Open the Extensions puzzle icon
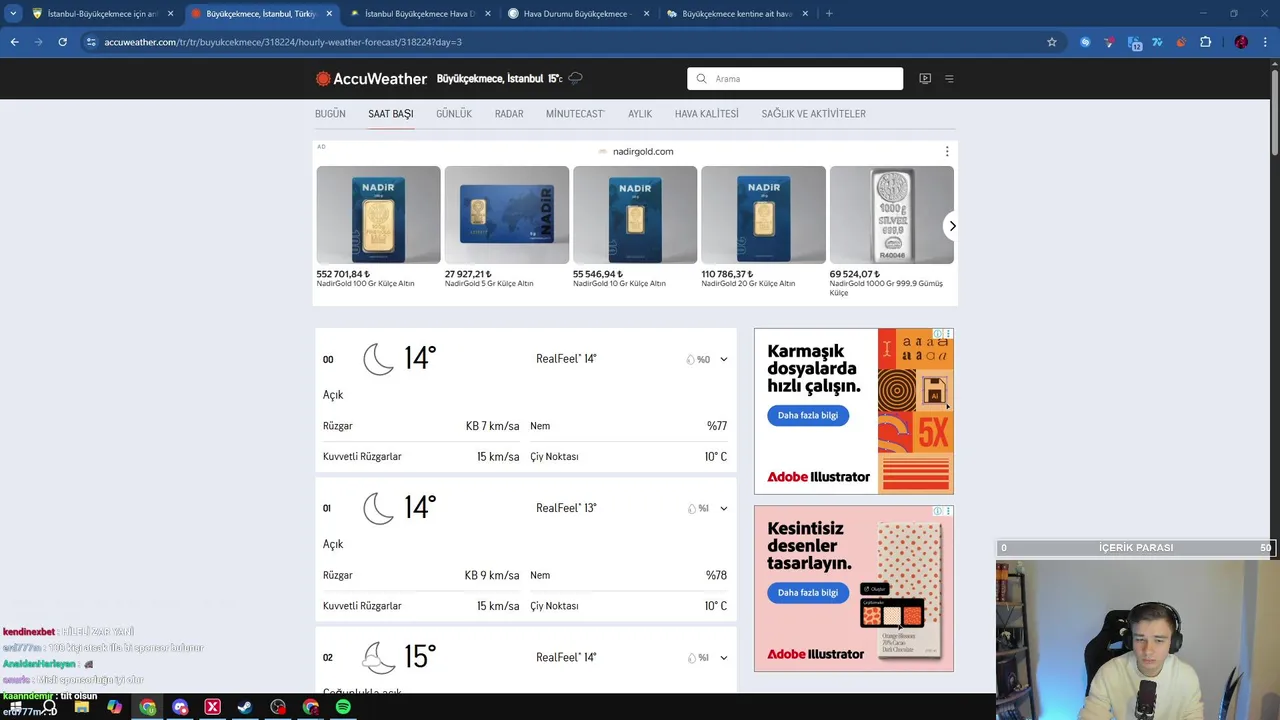Image resolution: width=1280 pixels, height=720 pixels. pos(1205,42)
